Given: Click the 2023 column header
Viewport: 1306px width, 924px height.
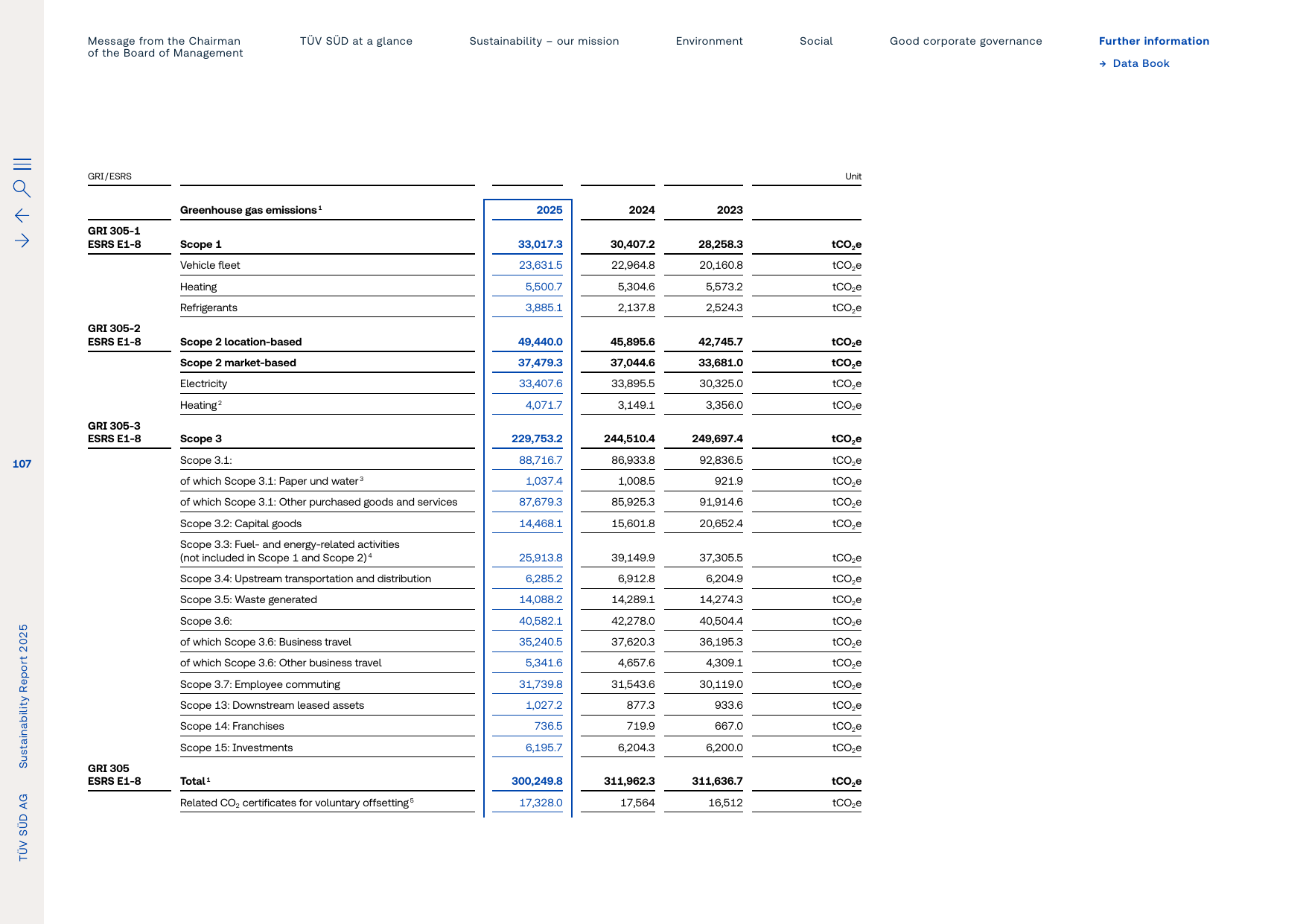Looking at the screenshot, I should (x=730, y=210).
